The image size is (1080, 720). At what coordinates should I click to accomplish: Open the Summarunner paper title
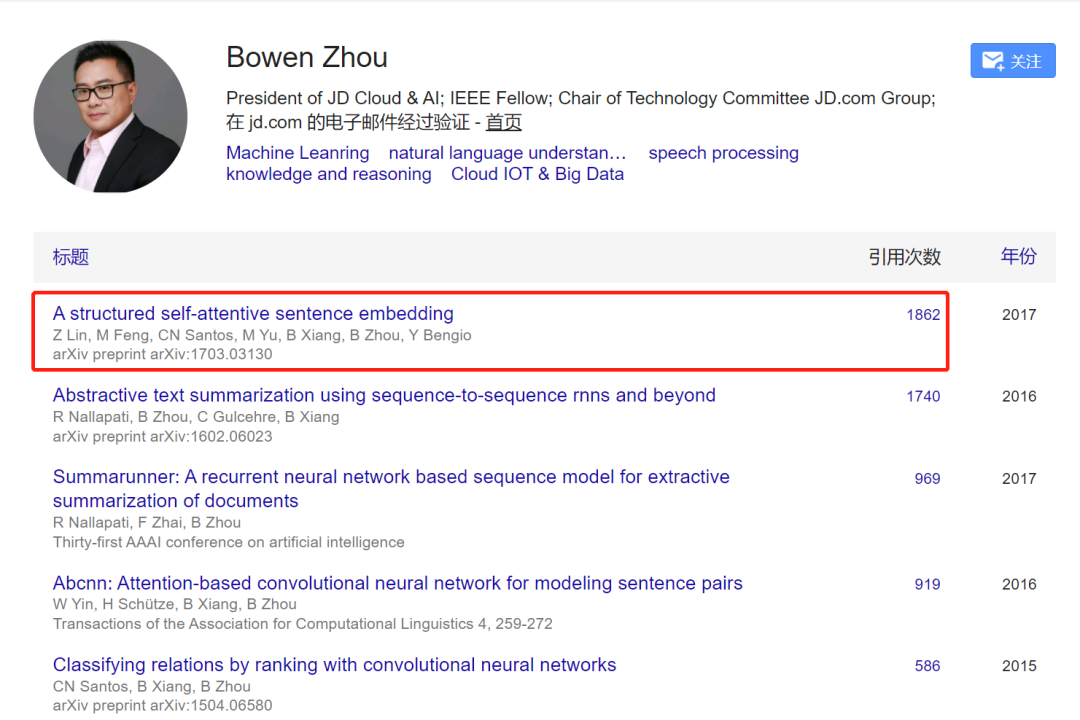[x=391, y=477]
